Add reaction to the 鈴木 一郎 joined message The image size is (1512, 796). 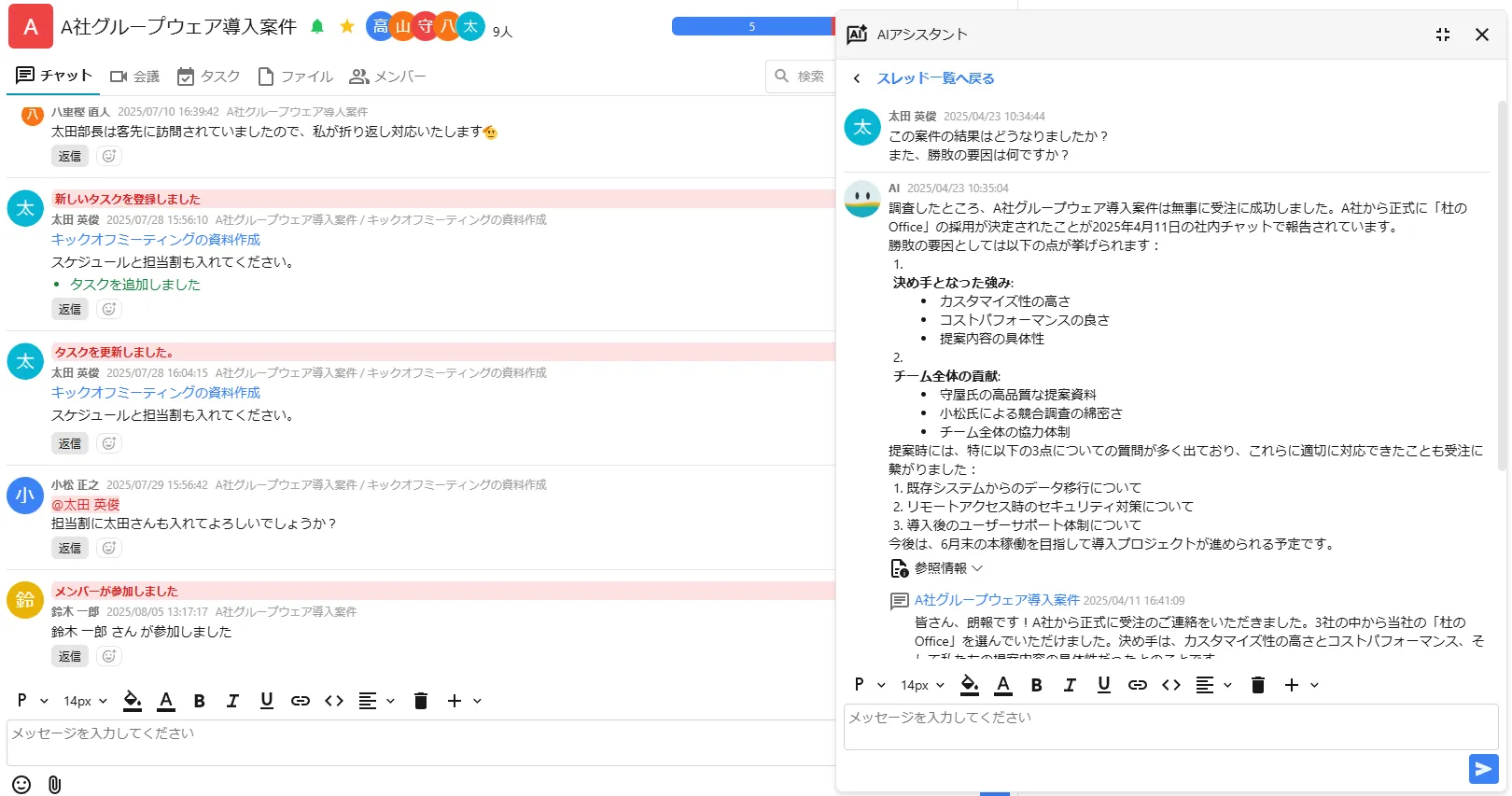[x=109, y=656]
